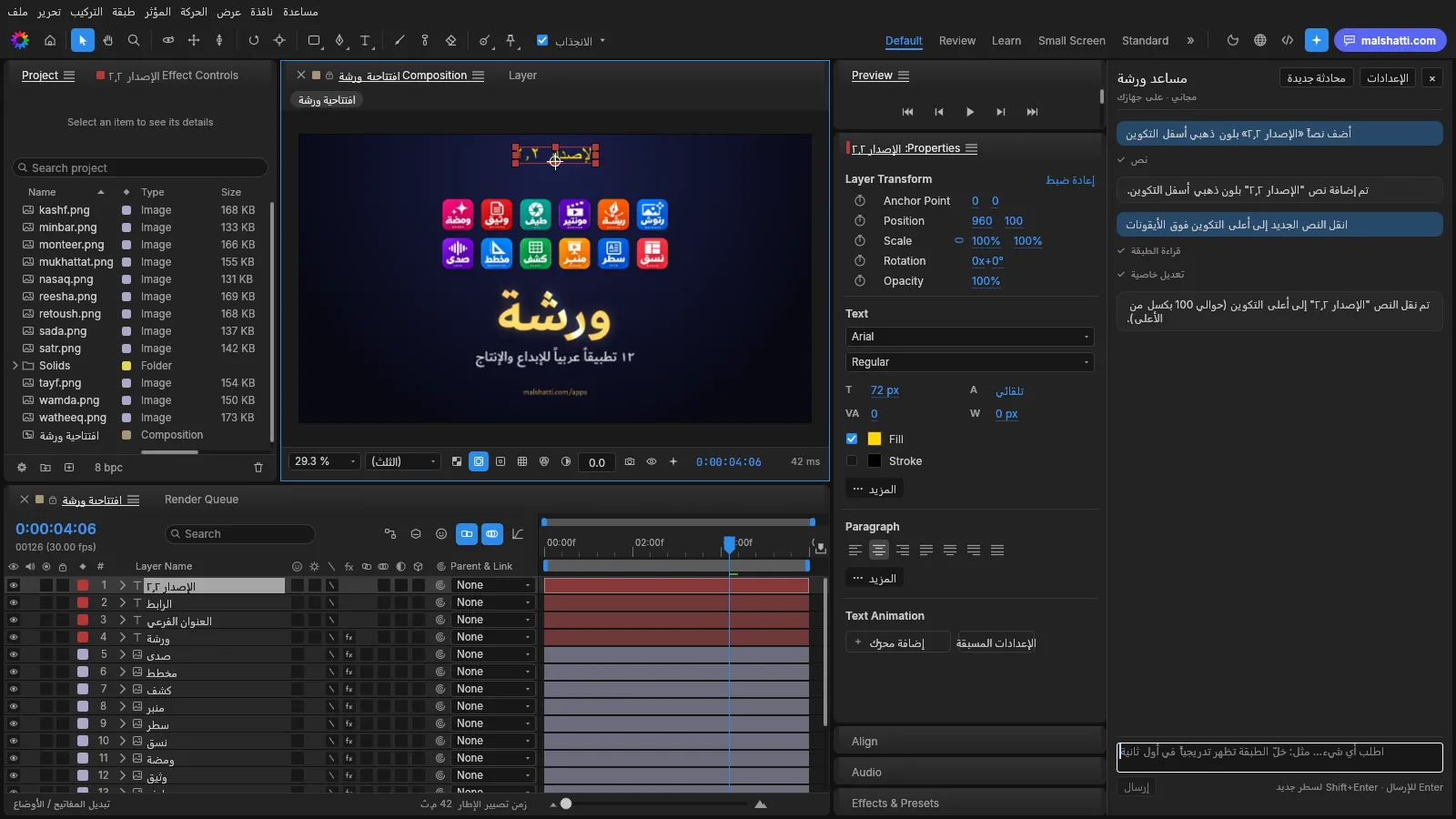The image size is (1456, 819).
Task: Click the إعادة ضبط reset link in Layer Transform
Action: (1070, 180)
